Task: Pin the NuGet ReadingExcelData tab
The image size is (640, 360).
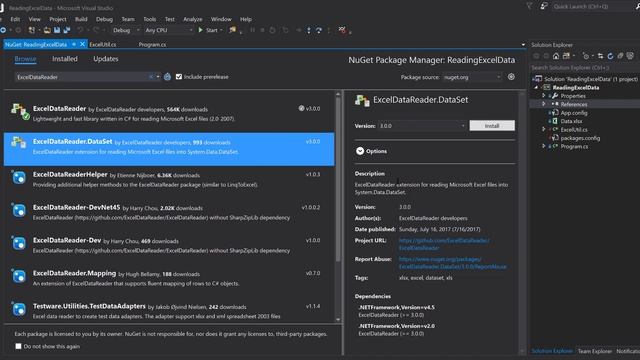Action: (74, 44)
